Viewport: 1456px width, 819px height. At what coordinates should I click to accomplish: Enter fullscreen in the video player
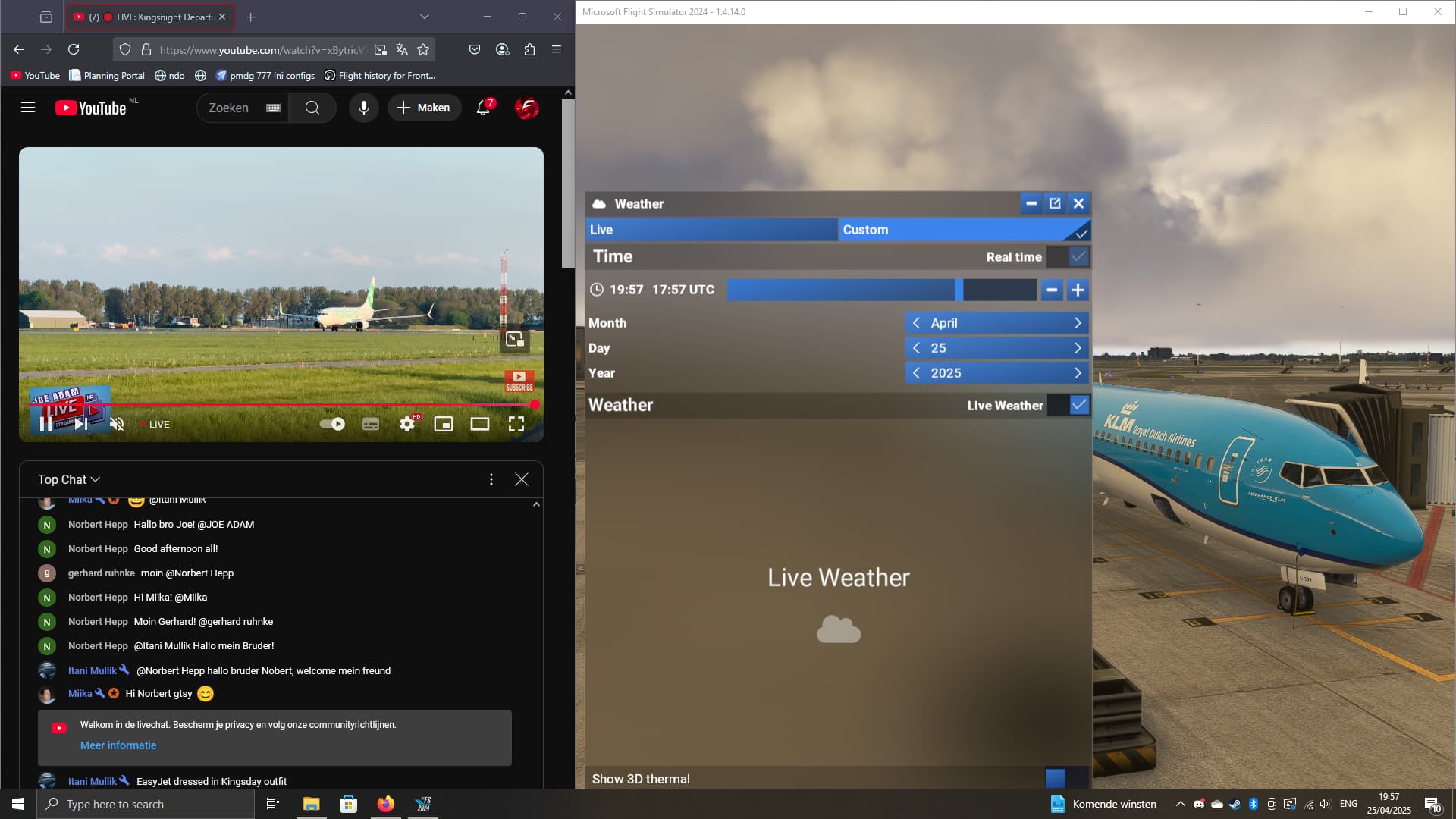pyautogui.click(x=516, y=424)
